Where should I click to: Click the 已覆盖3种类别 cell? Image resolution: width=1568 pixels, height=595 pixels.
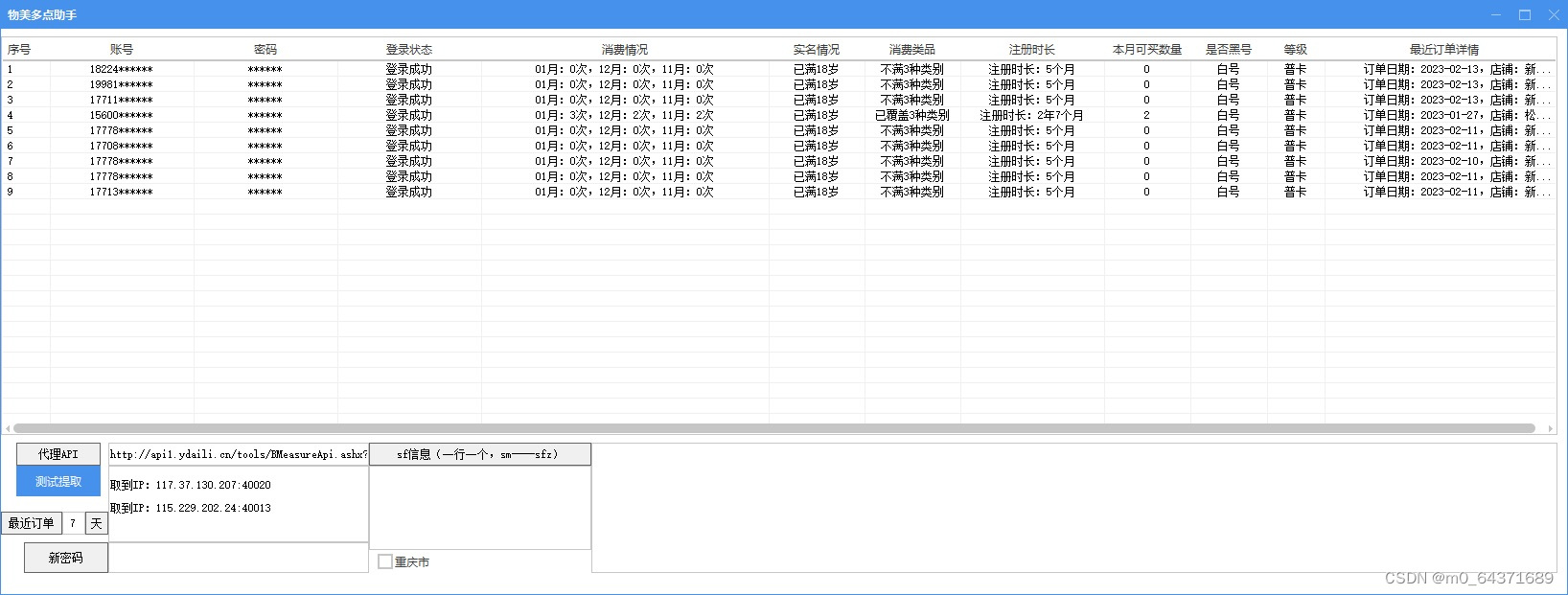coord(912,115)
